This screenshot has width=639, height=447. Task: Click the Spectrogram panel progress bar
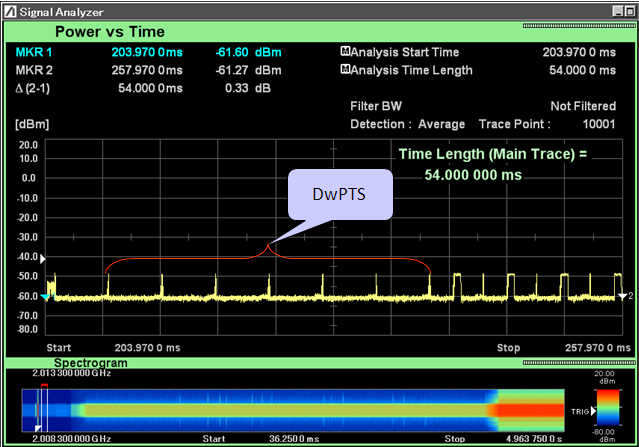[579, 362]
